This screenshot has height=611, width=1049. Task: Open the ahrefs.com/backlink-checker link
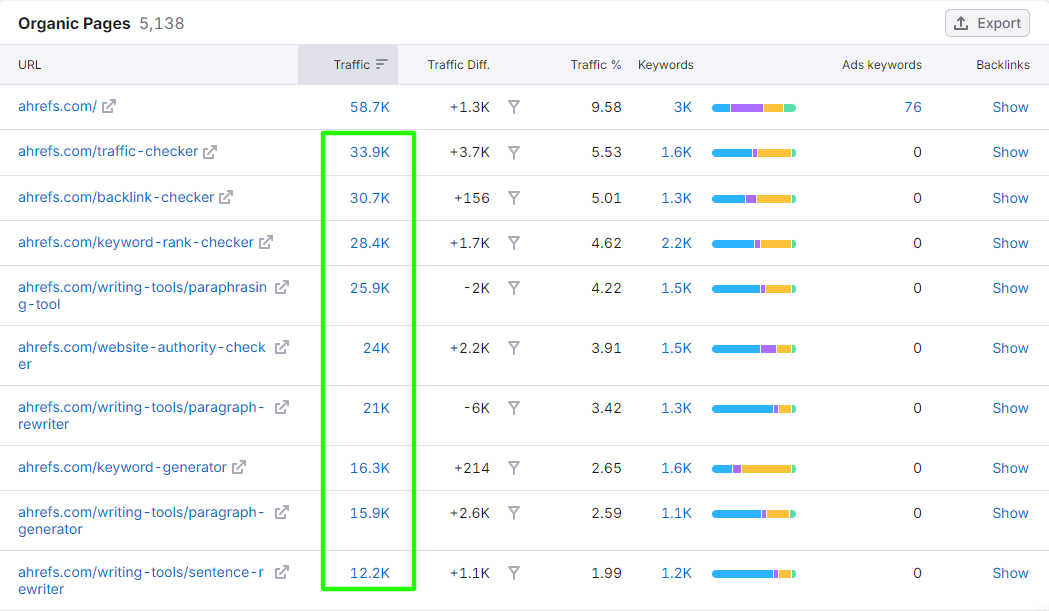[116, 197]
